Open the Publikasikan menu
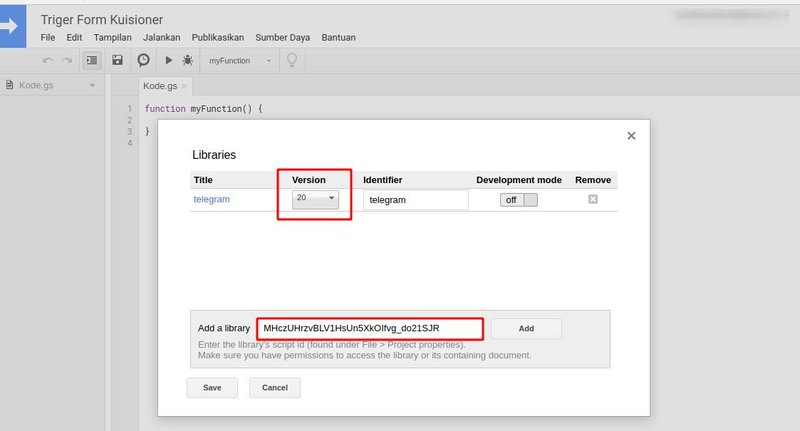 click(217, 38)
